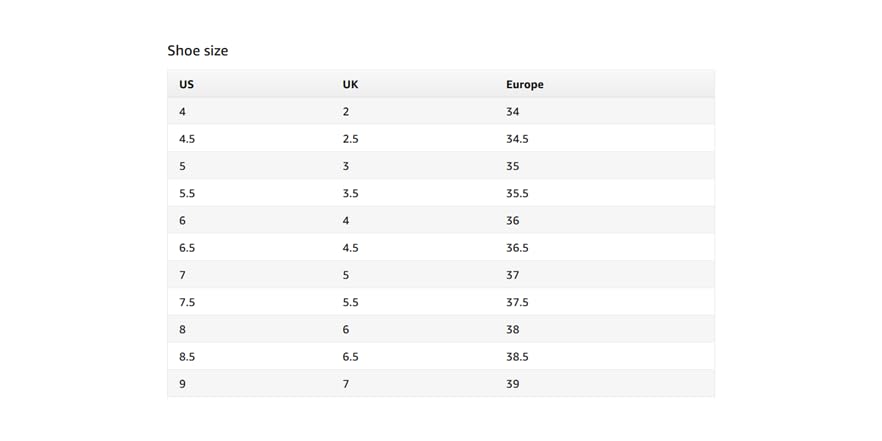
Task: Click the US column header
Action: (186, 84)
